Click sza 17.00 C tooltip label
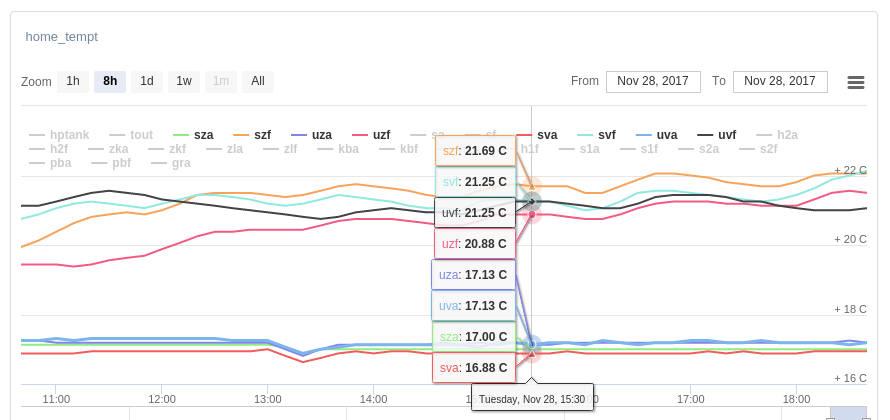890x420 pixels. (474, 337)
